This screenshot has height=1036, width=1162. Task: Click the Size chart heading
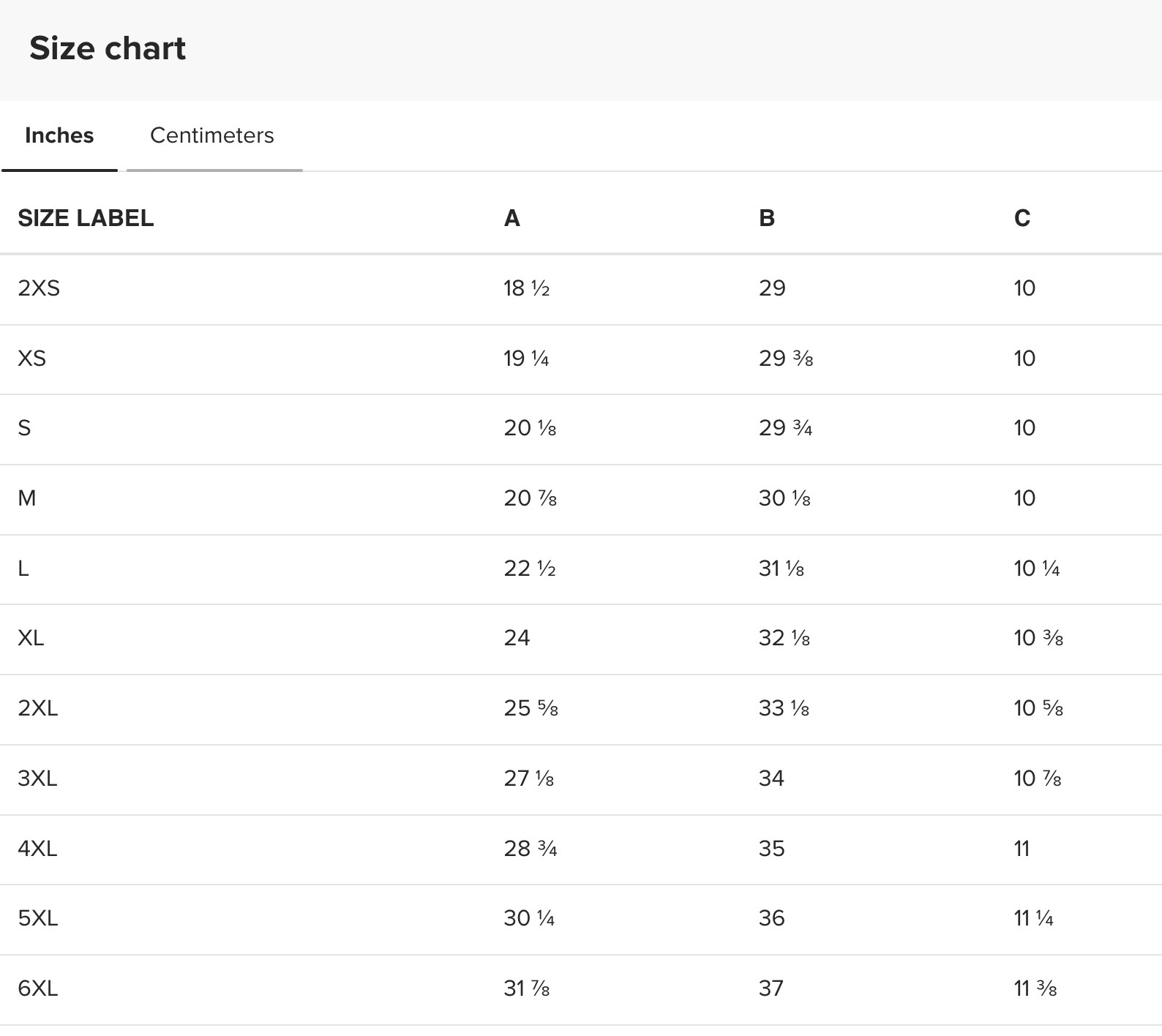[x=108, y=49]
